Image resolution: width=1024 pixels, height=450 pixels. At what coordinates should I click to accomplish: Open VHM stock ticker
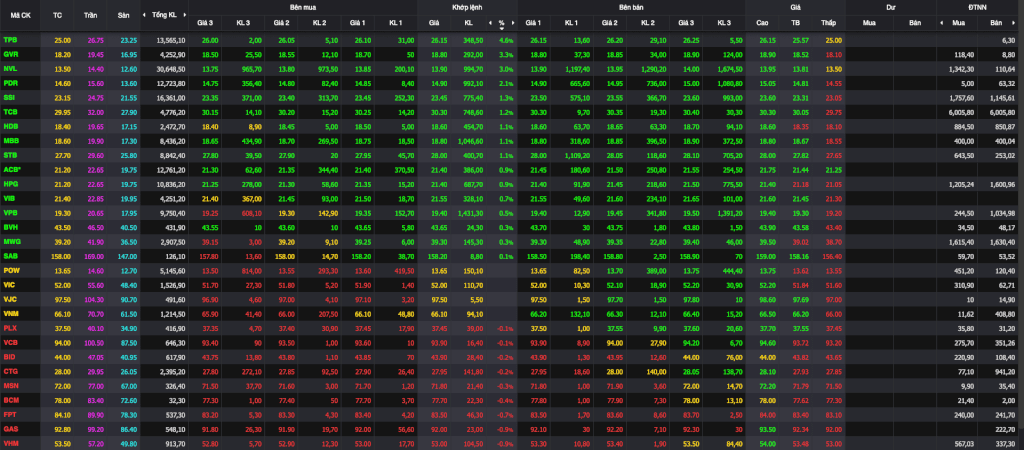click(10, 442)
